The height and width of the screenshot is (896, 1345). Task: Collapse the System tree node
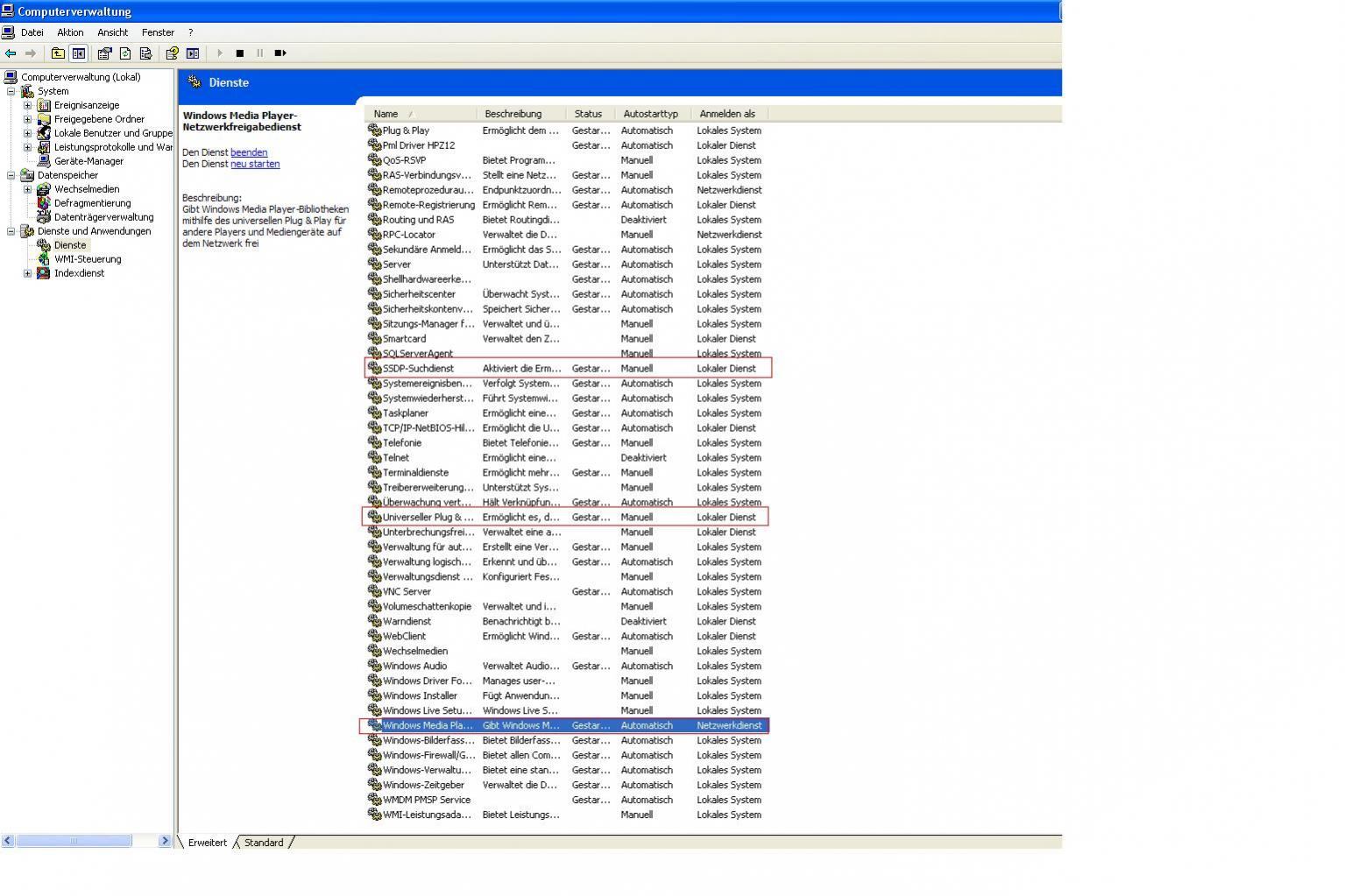tap(11, 91)
